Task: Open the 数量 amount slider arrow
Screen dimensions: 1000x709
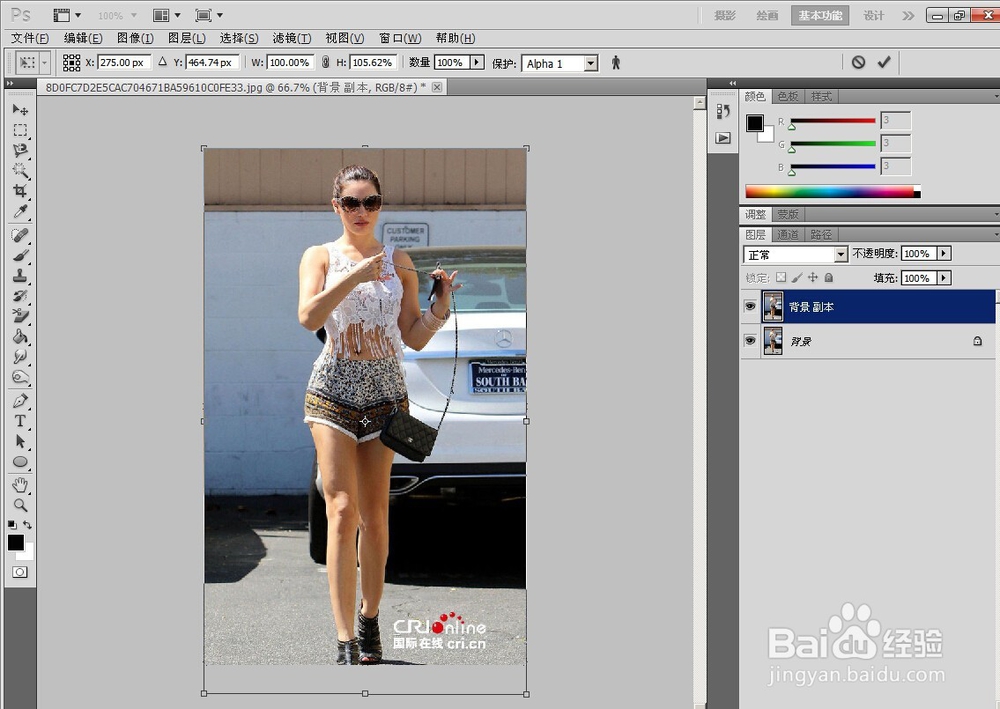Action: click(477, 62)
